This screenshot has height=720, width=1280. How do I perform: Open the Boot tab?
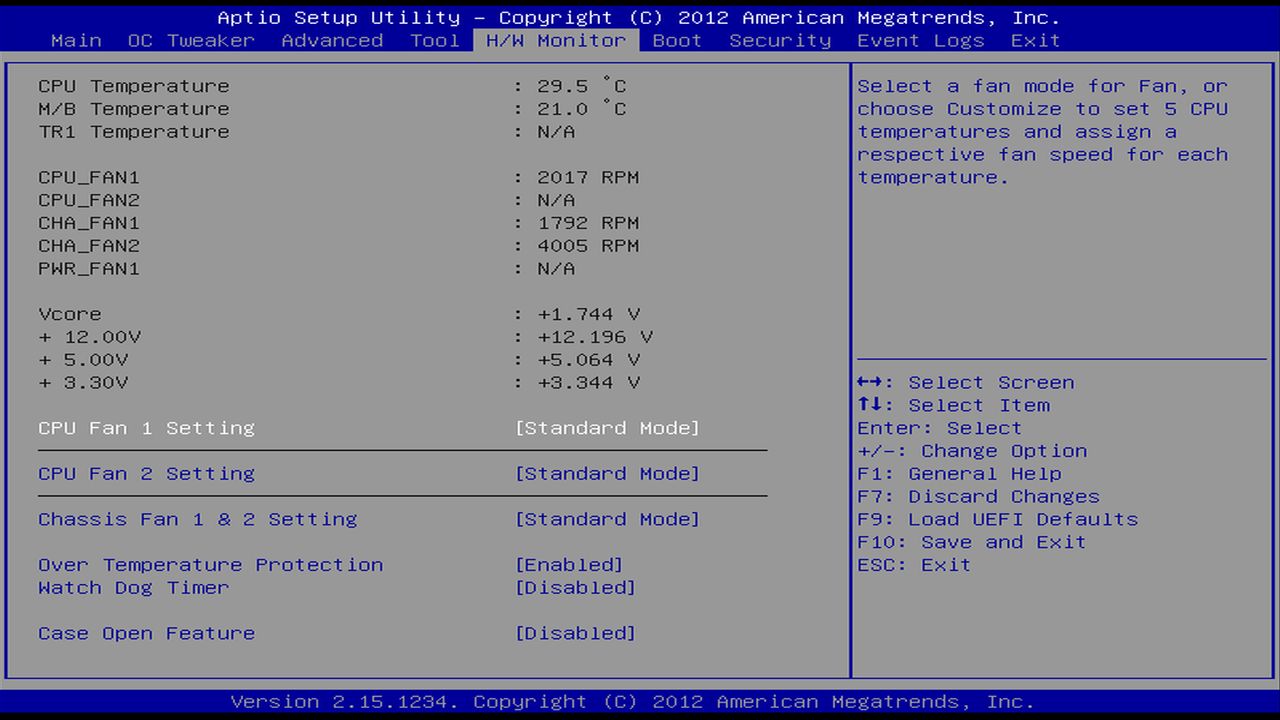[x=677, y=41]
